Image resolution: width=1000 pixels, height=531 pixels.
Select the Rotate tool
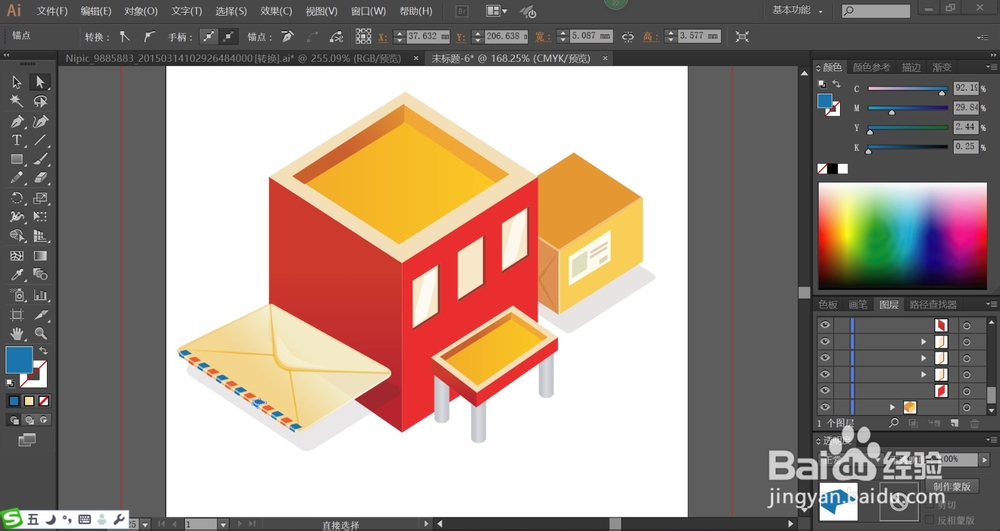17,198
